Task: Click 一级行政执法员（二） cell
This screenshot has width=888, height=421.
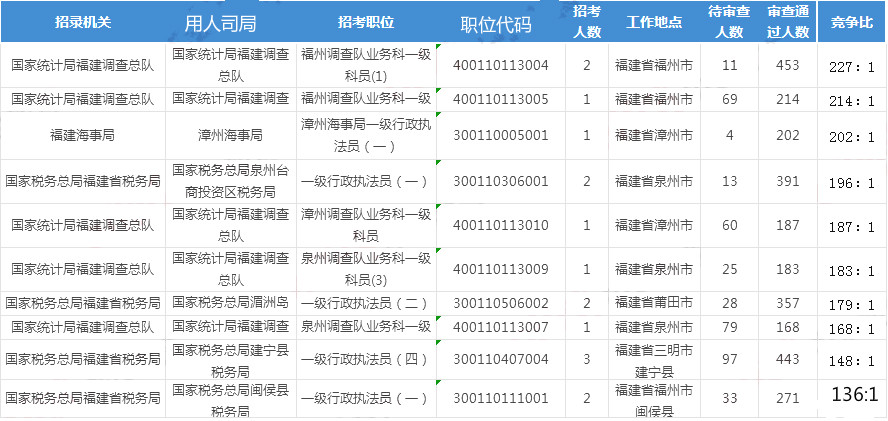Action: coord(366,303)
